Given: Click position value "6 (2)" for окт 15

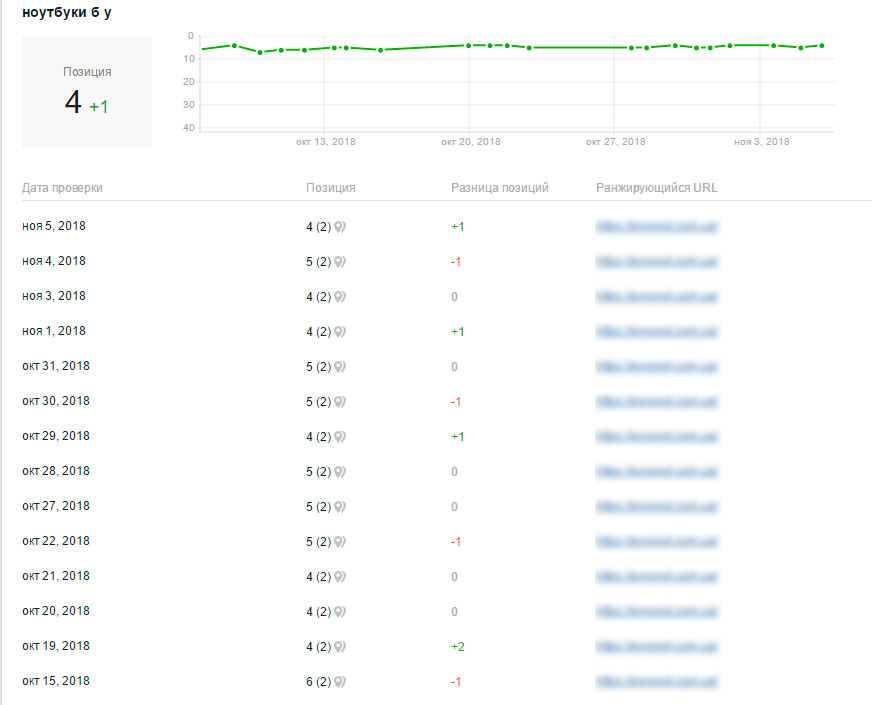Looking at the screenshot, I should 319,682.
